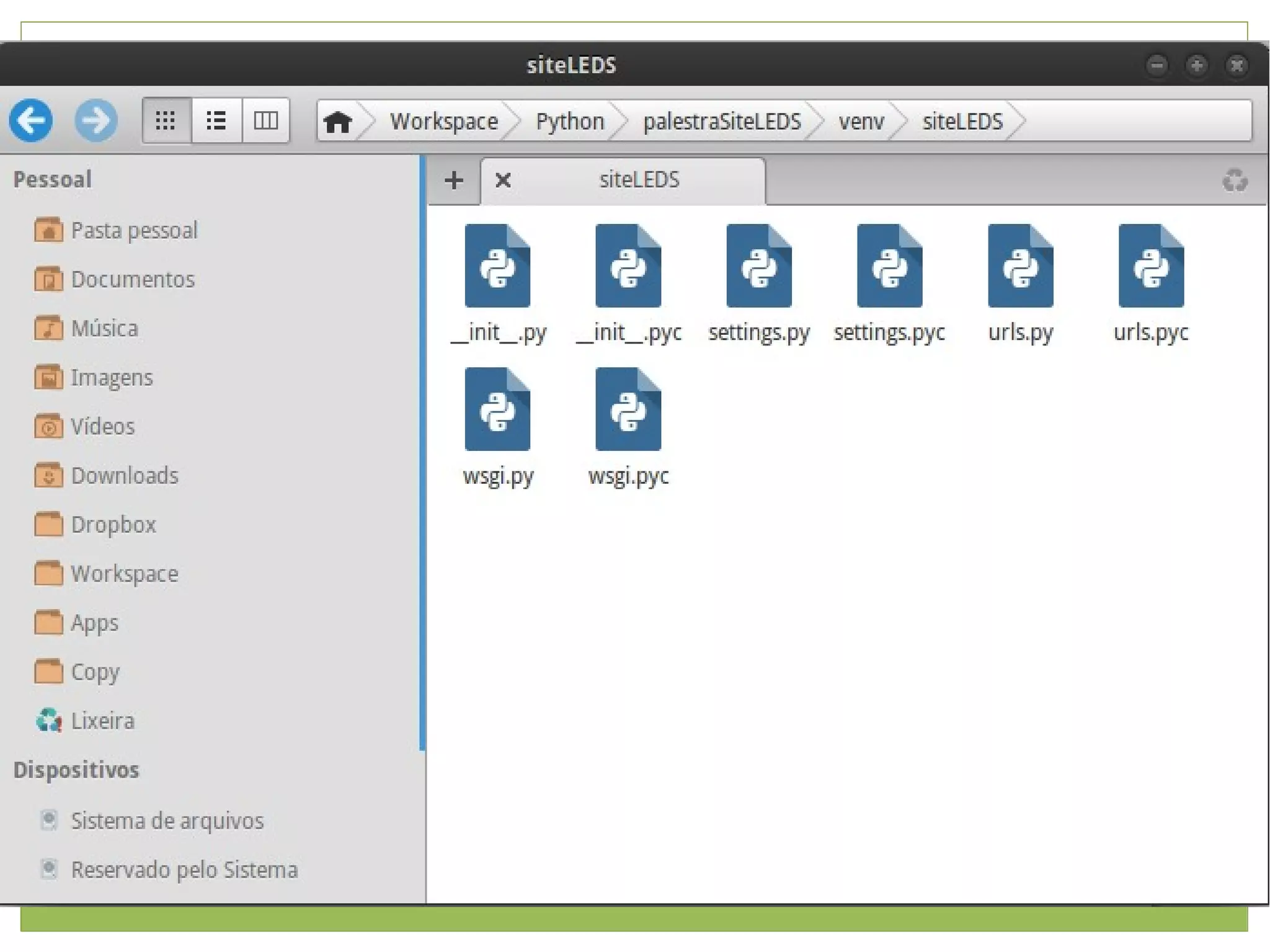This screenshot has height=952, width=1270.
Task: Open Downloads in the sidebar
Action: 124,476
